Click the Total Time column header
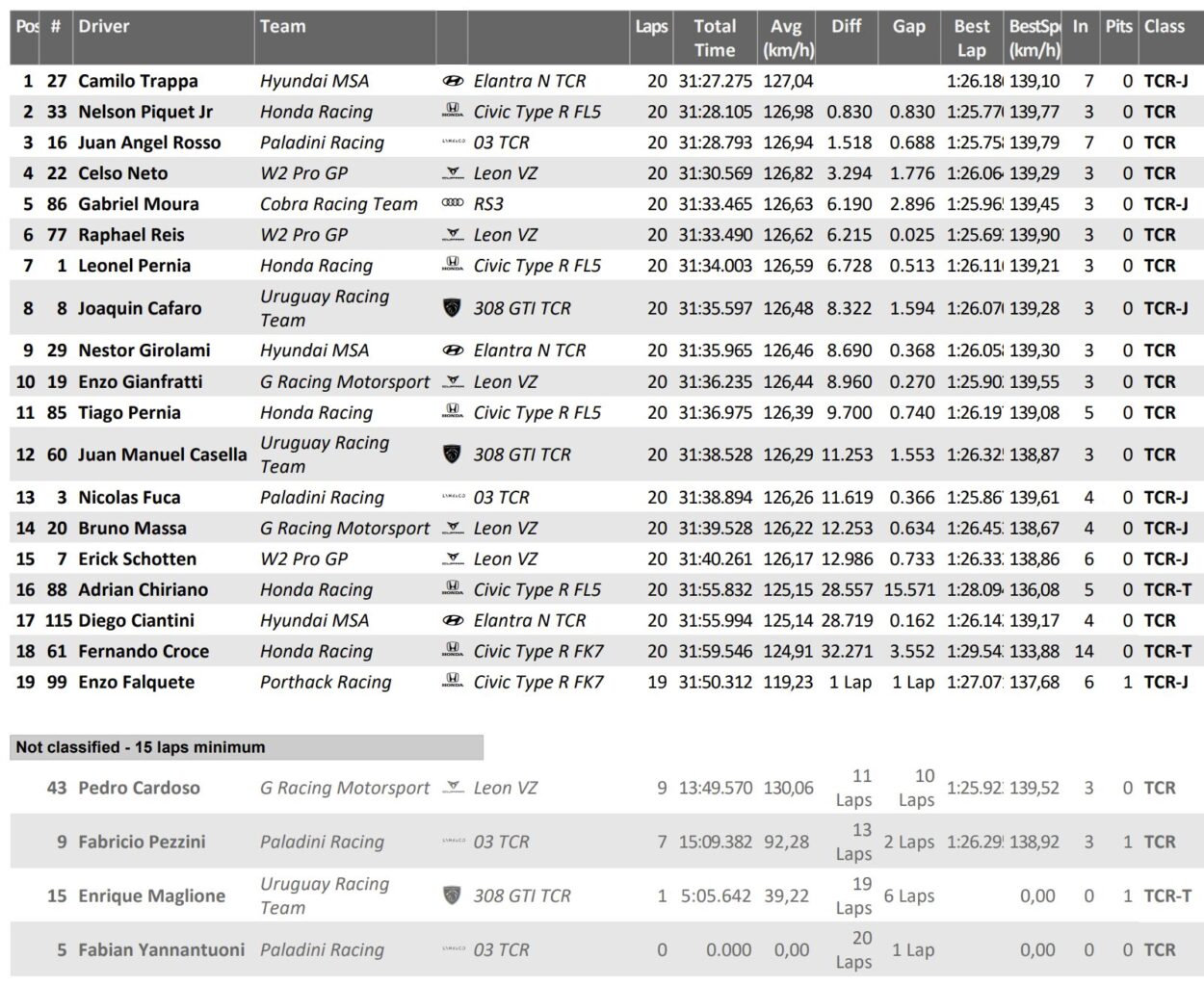The image size is (1204, 986). coord(715,39)
